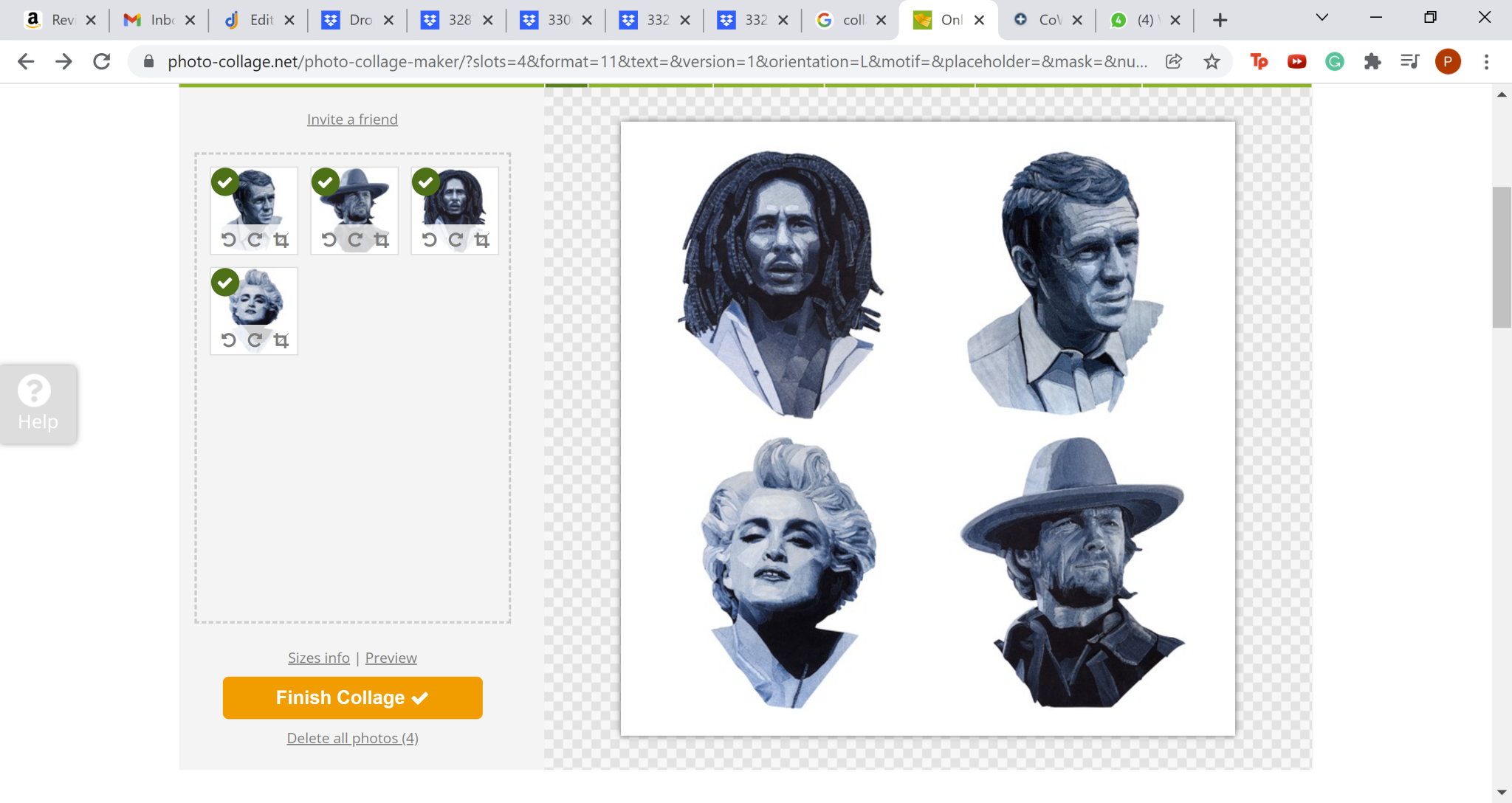
Task: Reload the photo-collage page
Action: (102, 61)
